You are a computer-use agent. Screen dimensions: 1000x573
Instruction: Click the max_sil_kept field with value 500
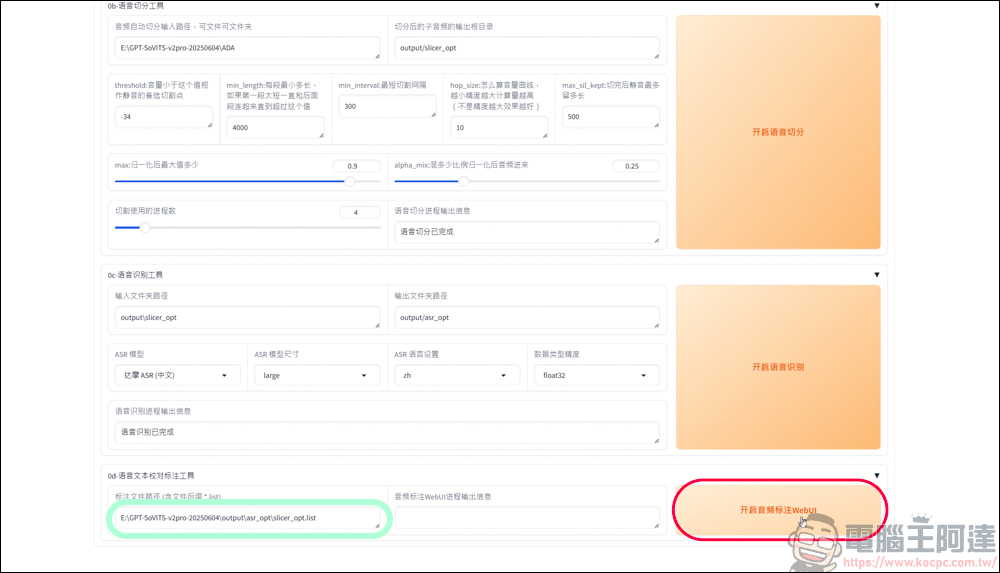[611, 117]
